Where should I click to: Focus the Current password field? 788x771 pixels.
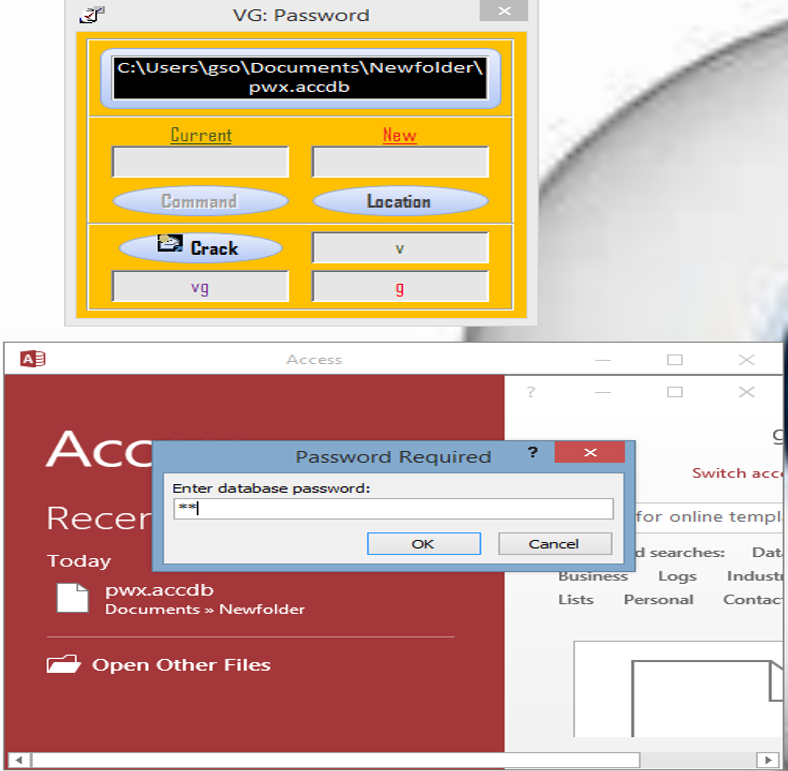[x=201, y=162]
